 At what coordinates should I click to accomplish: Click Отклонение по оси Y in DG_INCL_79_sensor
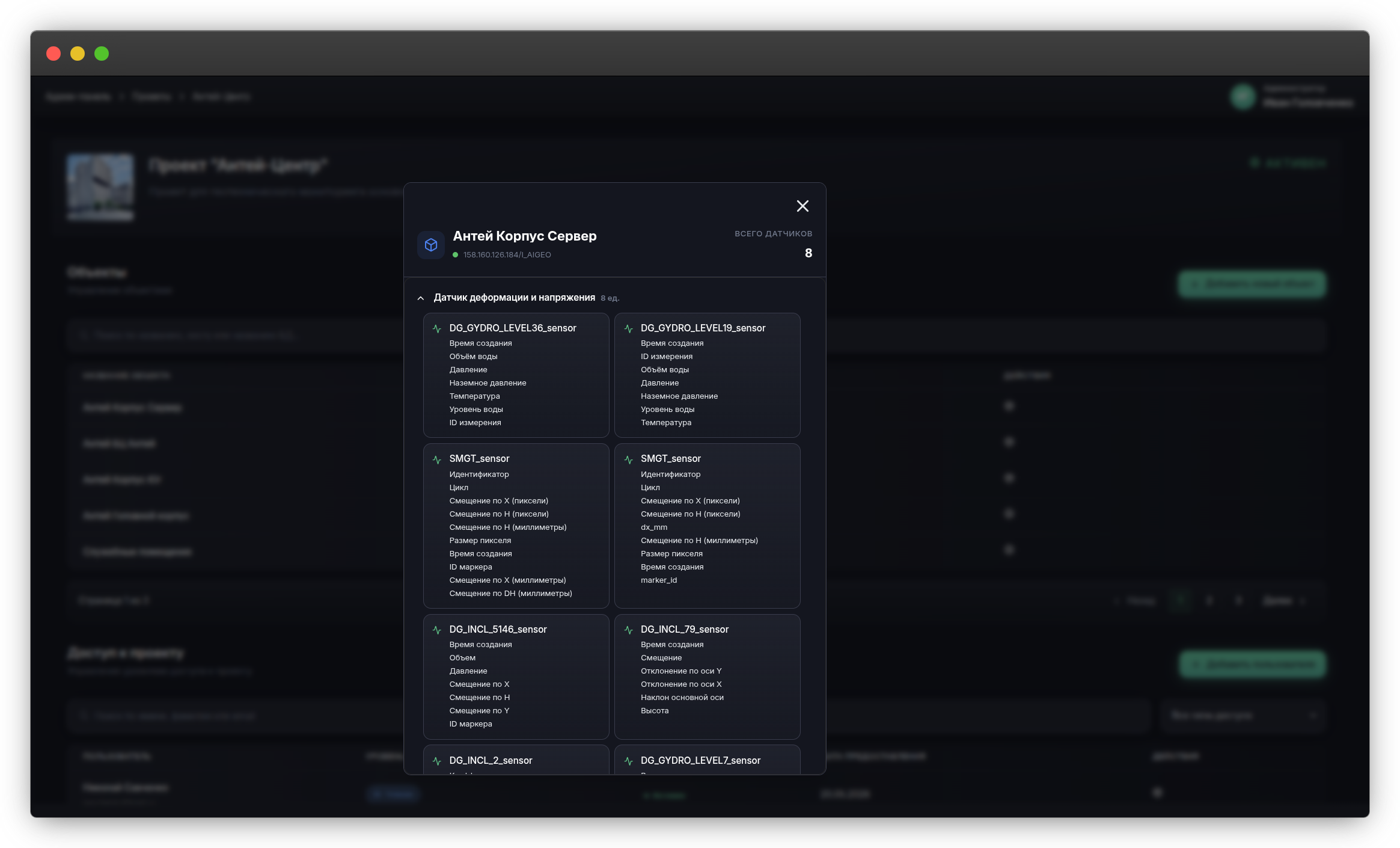pos(681,671)
